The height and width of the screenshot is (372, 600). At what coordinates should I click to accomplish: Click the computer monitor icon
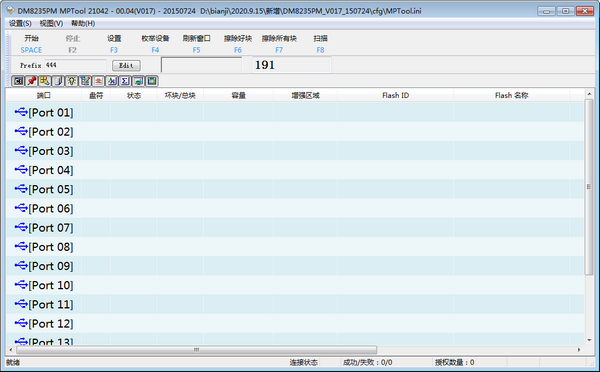[x=139, y=81]
